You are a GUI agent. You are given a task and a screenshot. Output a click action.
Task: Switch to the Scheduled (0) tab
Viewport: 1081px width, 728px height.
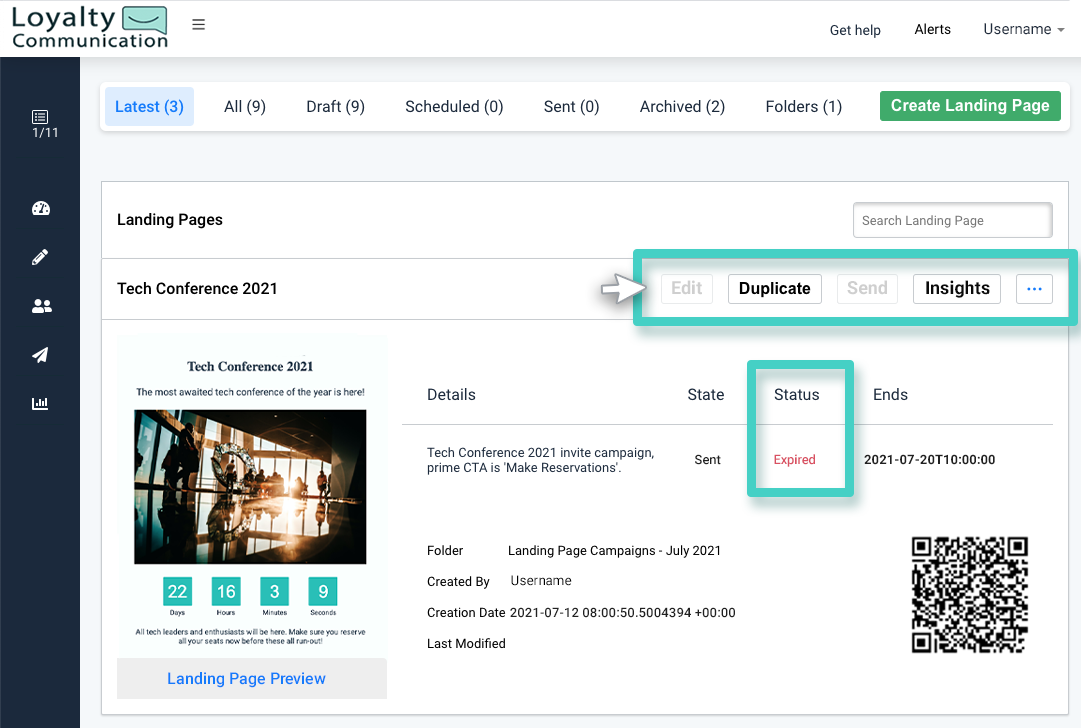click(x=454, y=106)
